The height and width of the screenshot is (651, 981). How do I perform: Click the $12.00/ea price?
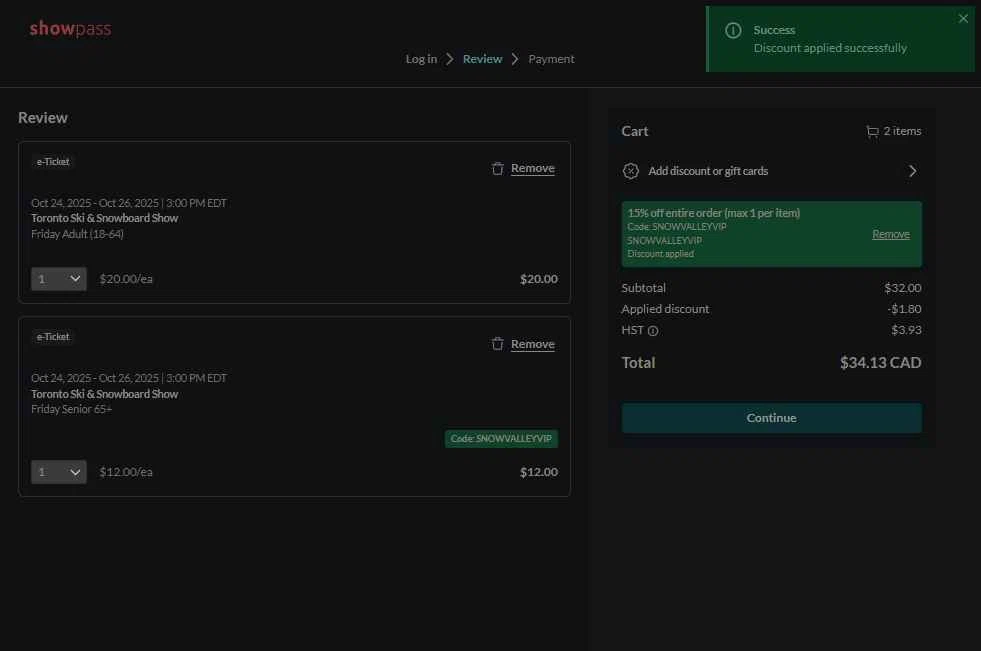point(126,472)
